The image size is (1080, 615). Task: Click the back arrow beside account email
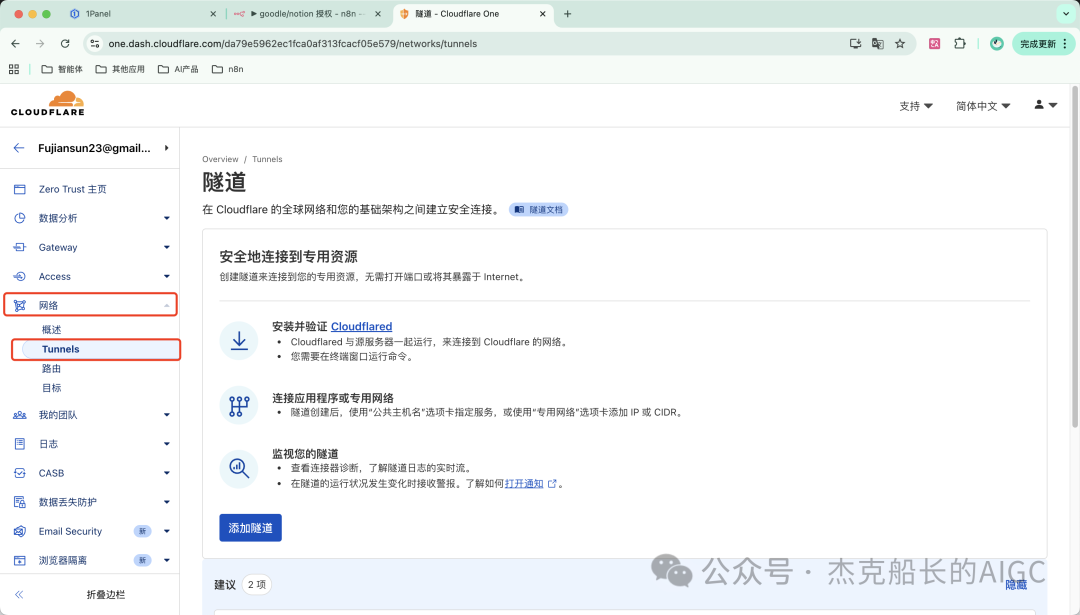tap(19, 148)
